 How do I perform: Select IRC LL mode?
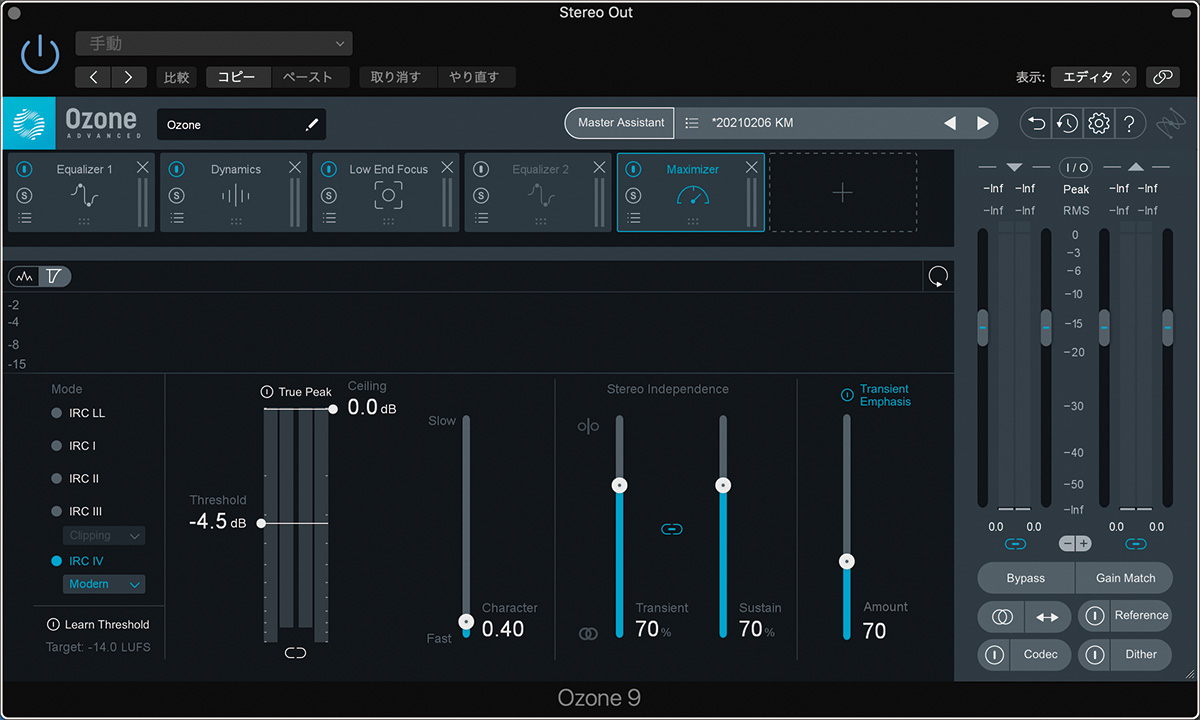[78, 413]
